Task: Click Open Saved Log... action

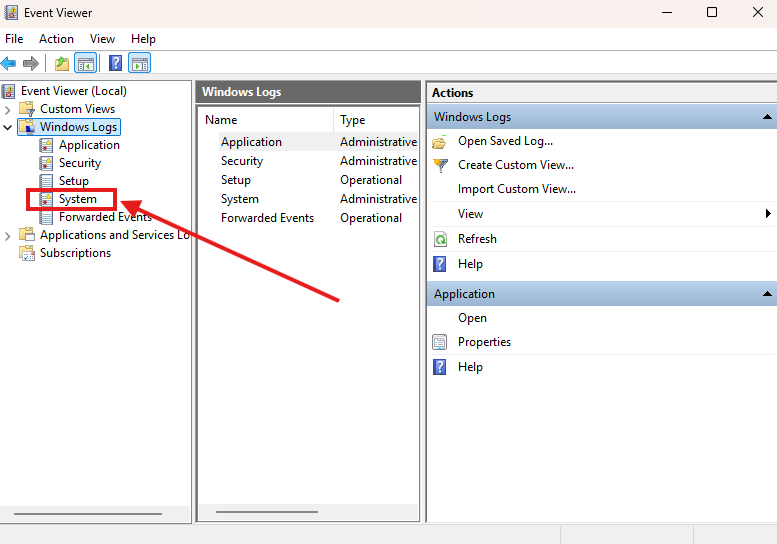Action: (505, 141)
